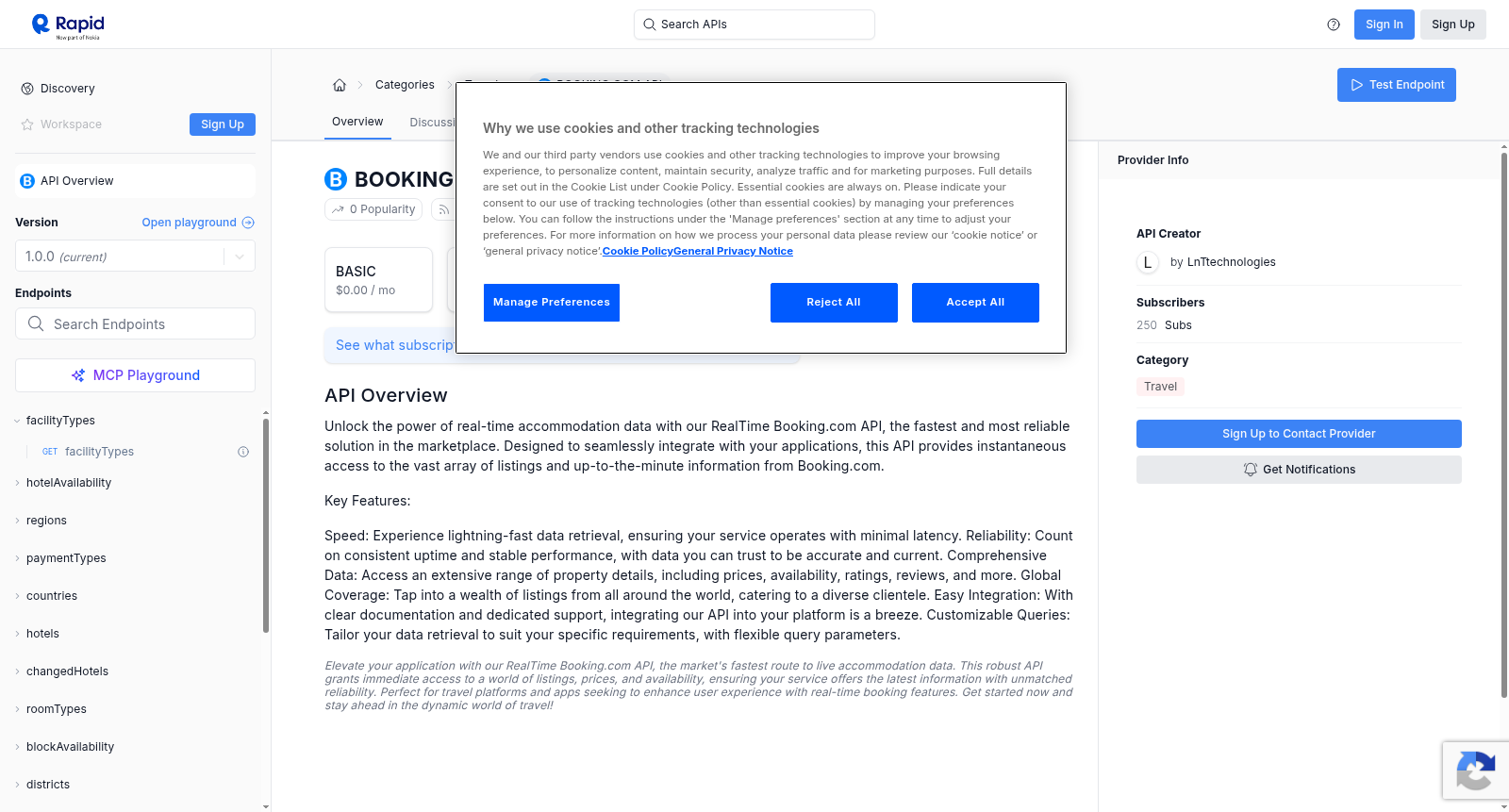Open the help question mark icon
This screenshot has width=1509, height=812.
click(1334, 25)
